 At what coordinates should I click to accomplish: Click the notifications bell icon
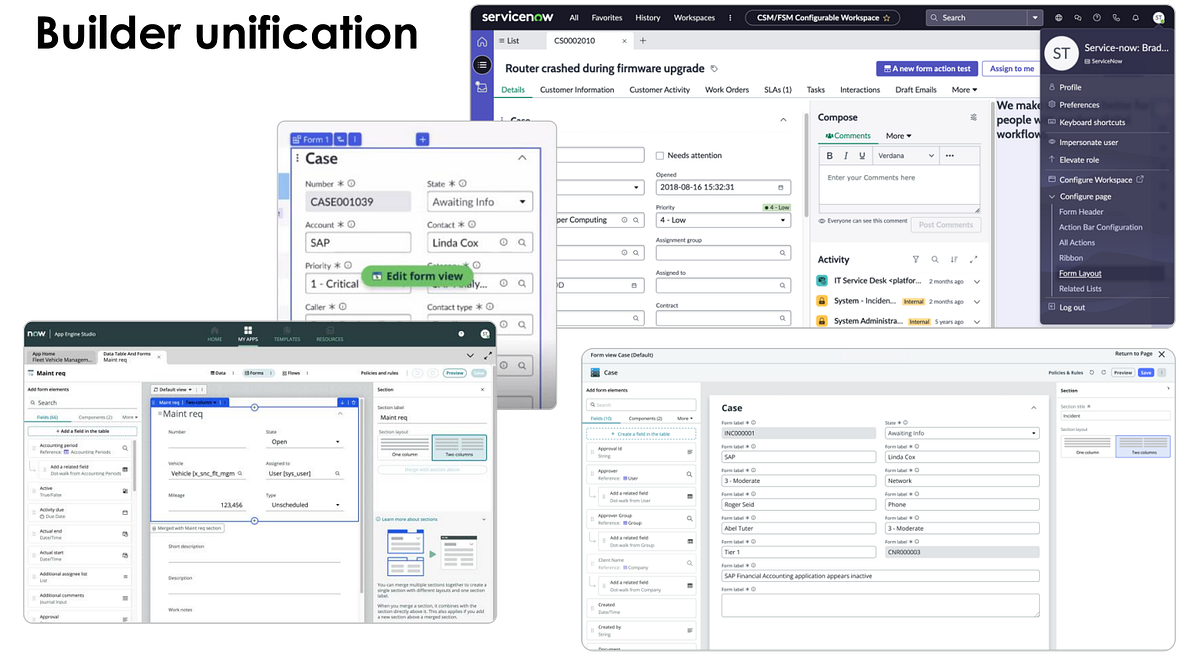click(1135, 17)
